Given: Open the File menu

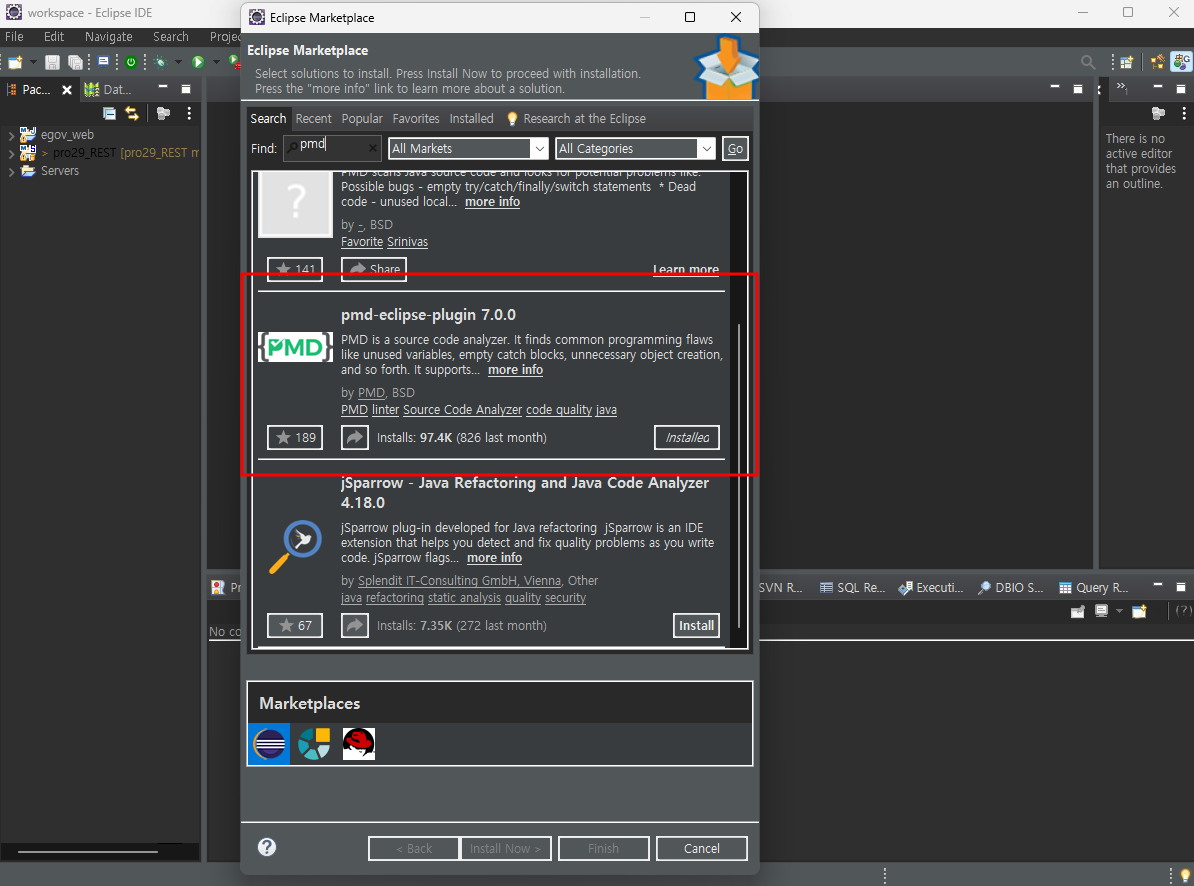Looking at the screenshot, I should point(14,37).
